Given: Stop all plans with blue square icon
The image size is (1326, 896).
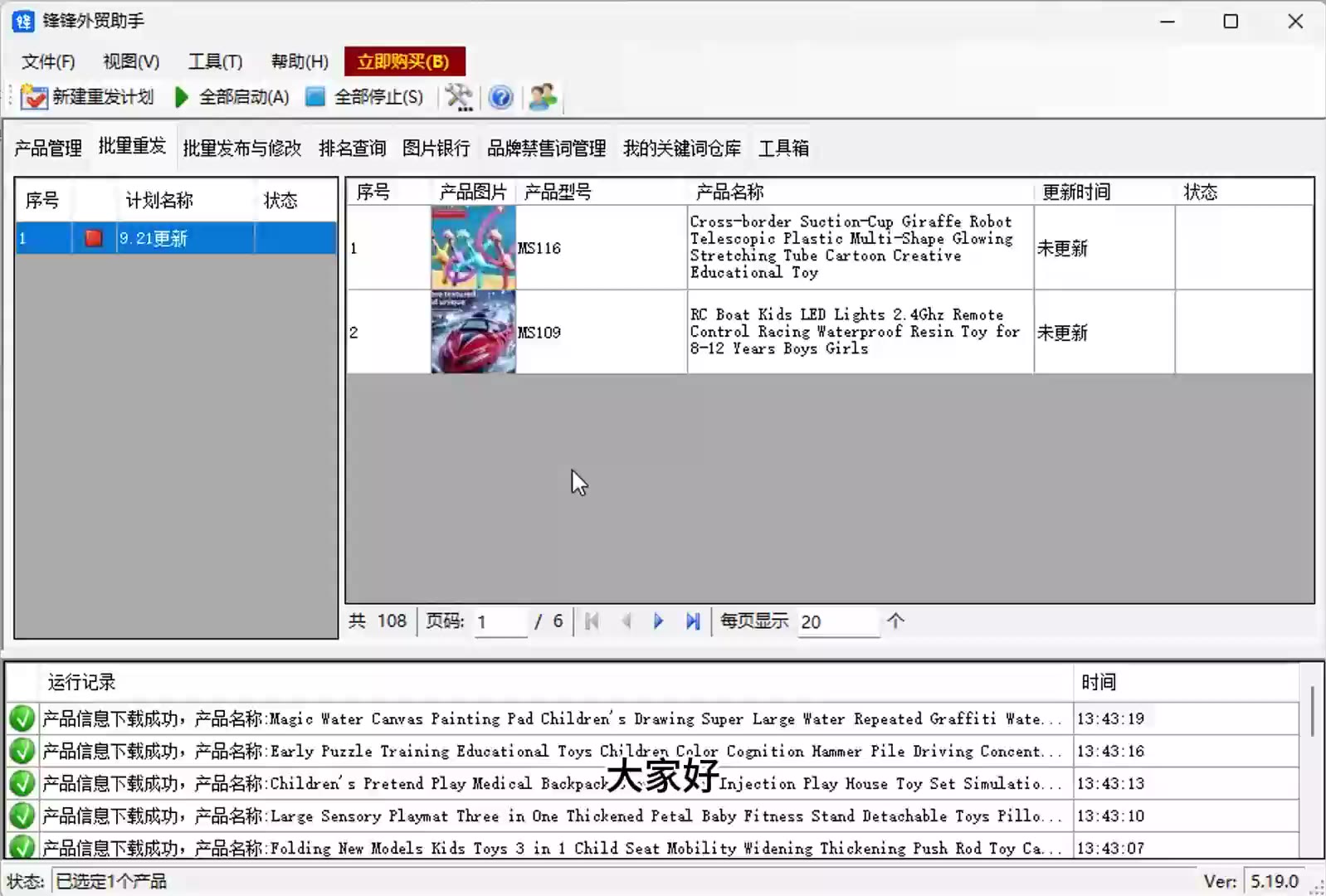Looking at the screenshot, I should (x=315, y=97).
